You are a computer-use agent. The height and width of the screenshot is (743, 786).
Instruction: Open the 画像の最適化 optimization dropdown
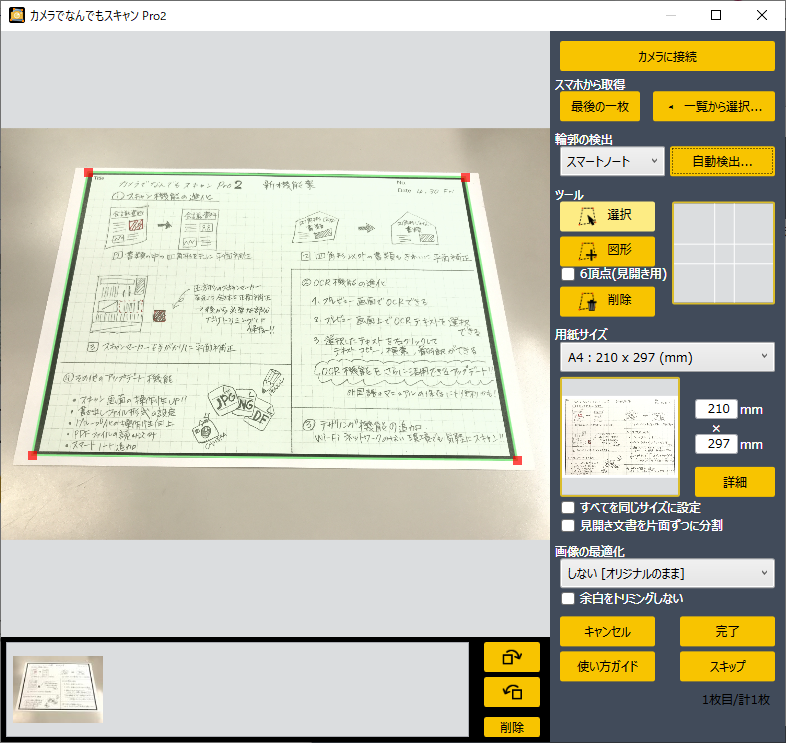(x=666, y=573)
